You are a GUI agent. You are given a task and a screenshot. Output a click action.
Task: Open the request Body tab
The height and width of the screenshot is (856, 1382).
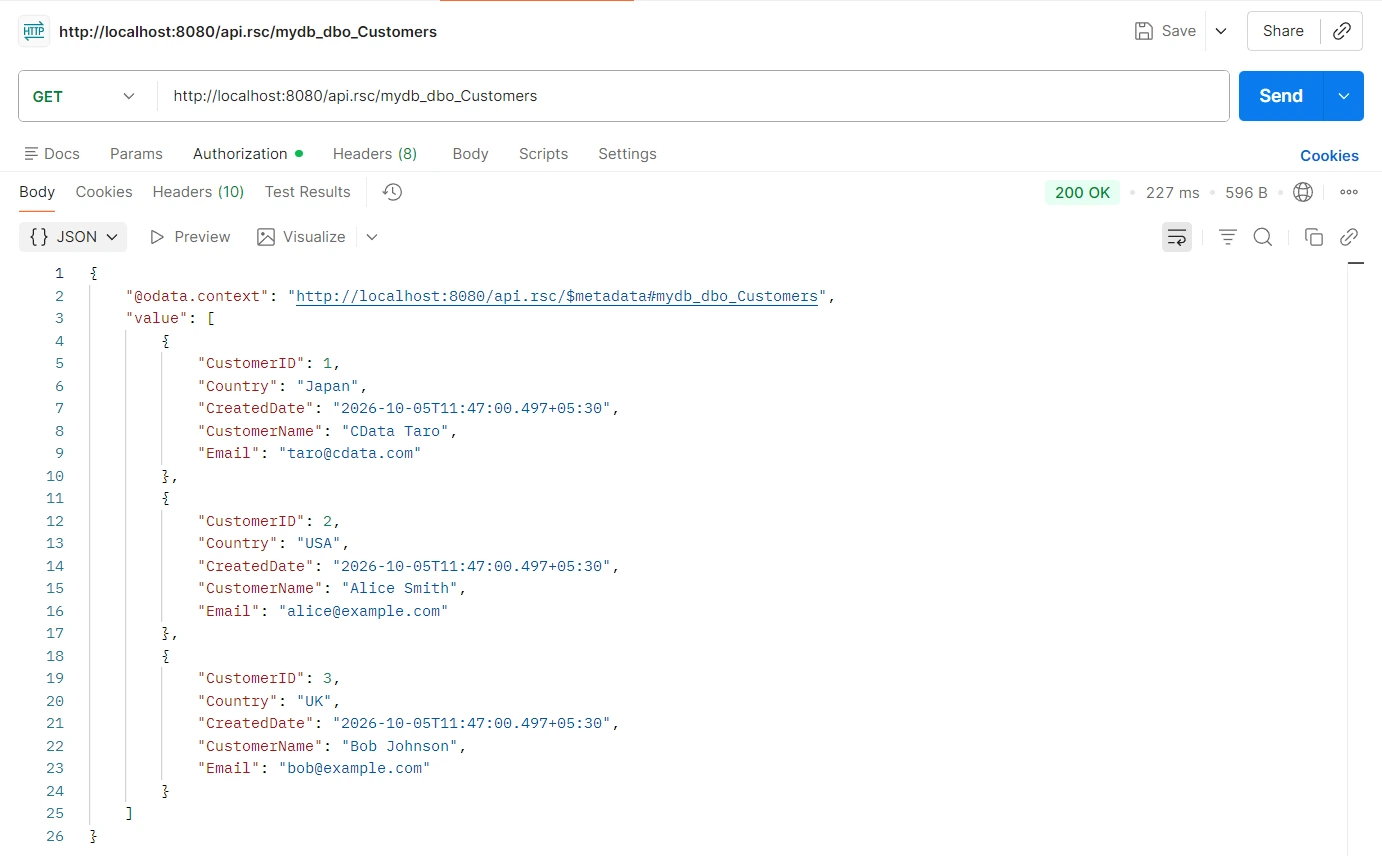tap(470, 154)
